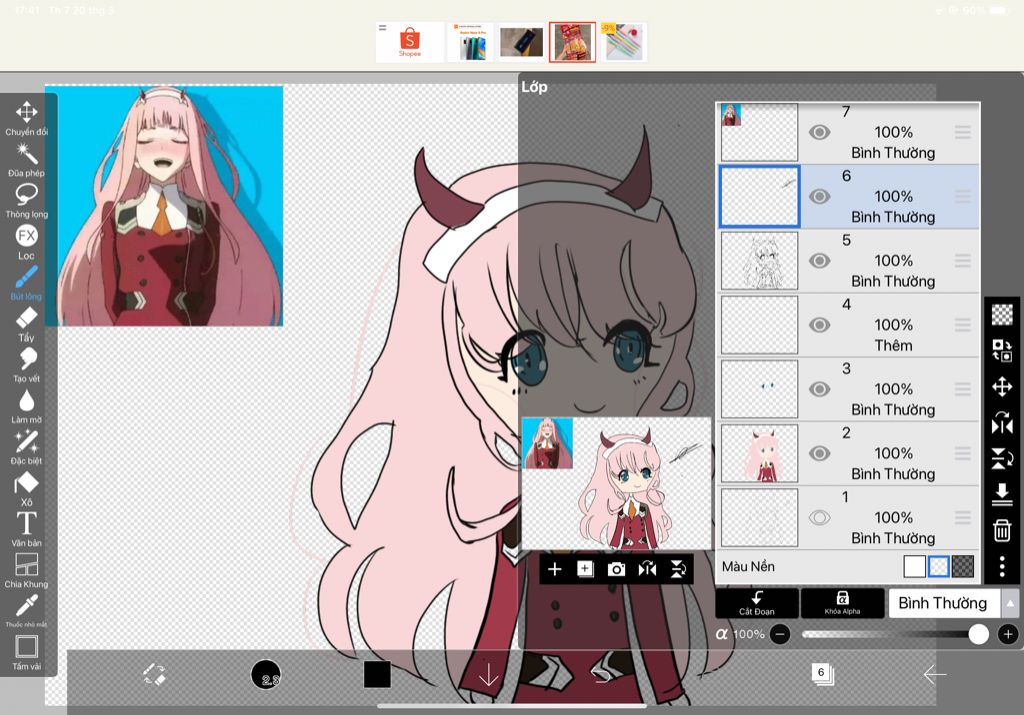Switch to the pens product tab
Screen dimensions: 1024x715
point(623,42)
